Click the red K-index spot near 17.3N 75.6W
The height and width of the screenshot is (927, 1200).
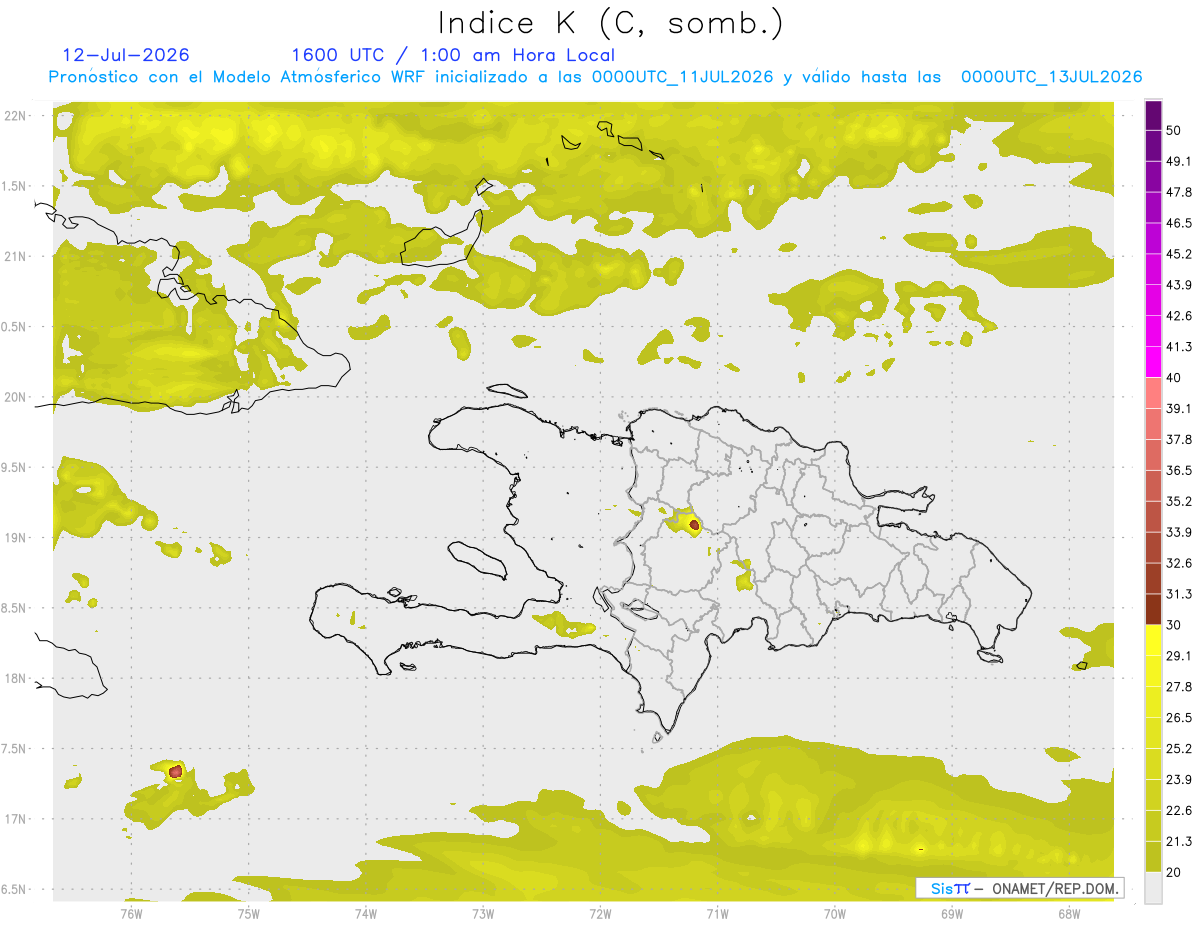click(x=176, y=771)
